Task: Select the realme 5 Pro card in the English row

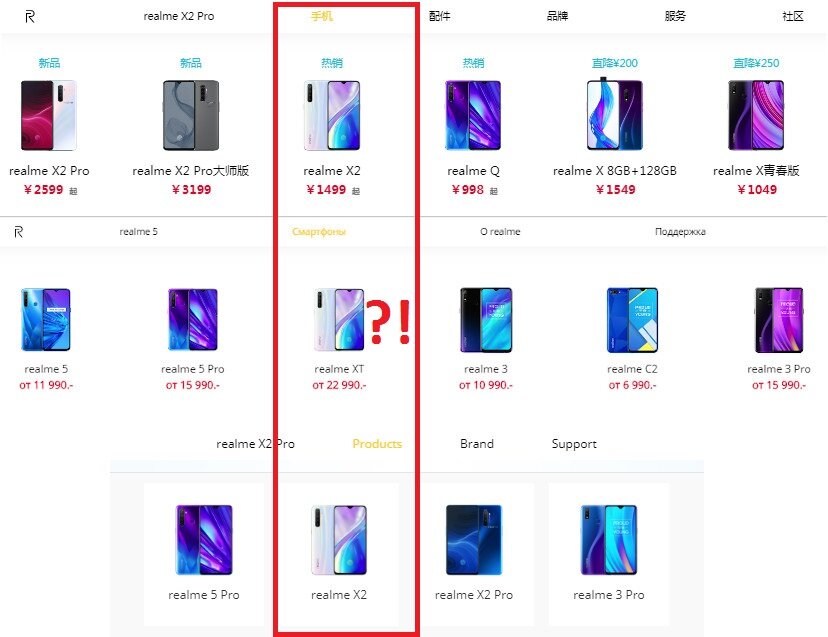Action: 204,554
